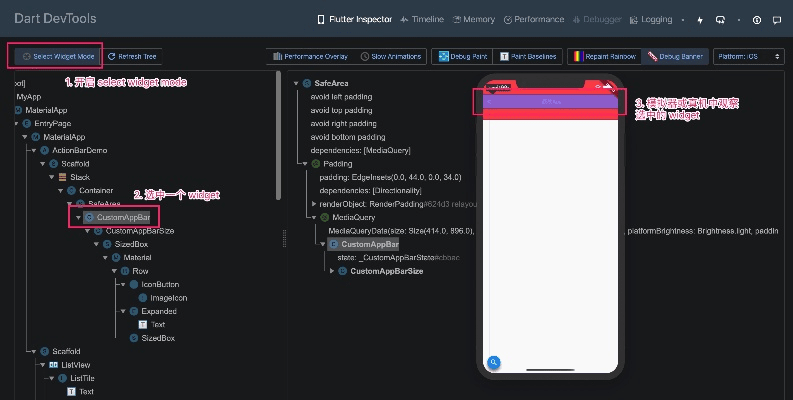Click the Slow Animations button

pos(392,57)
